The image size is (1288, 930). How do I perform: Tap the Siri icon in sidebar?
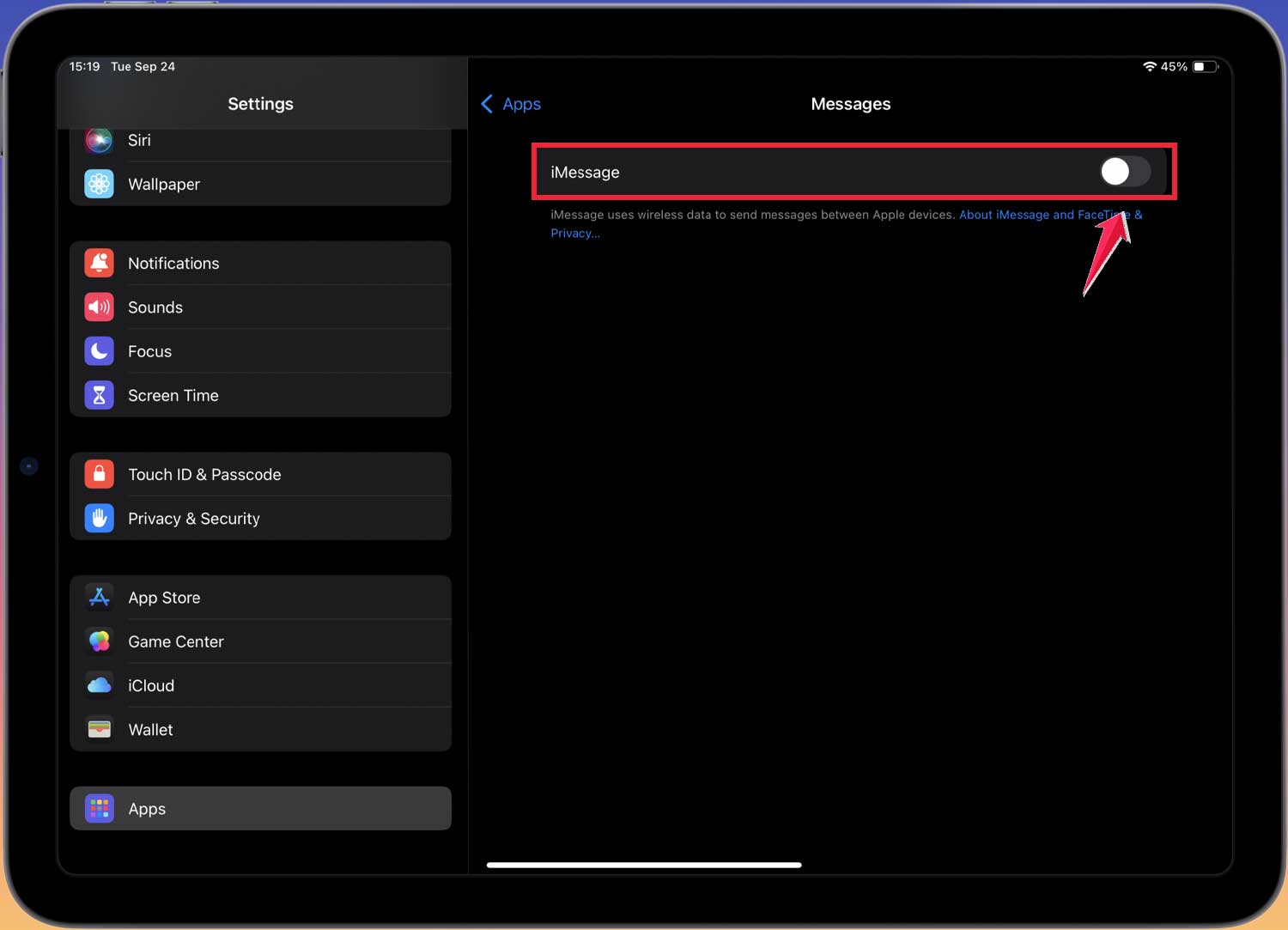[100, 140]
